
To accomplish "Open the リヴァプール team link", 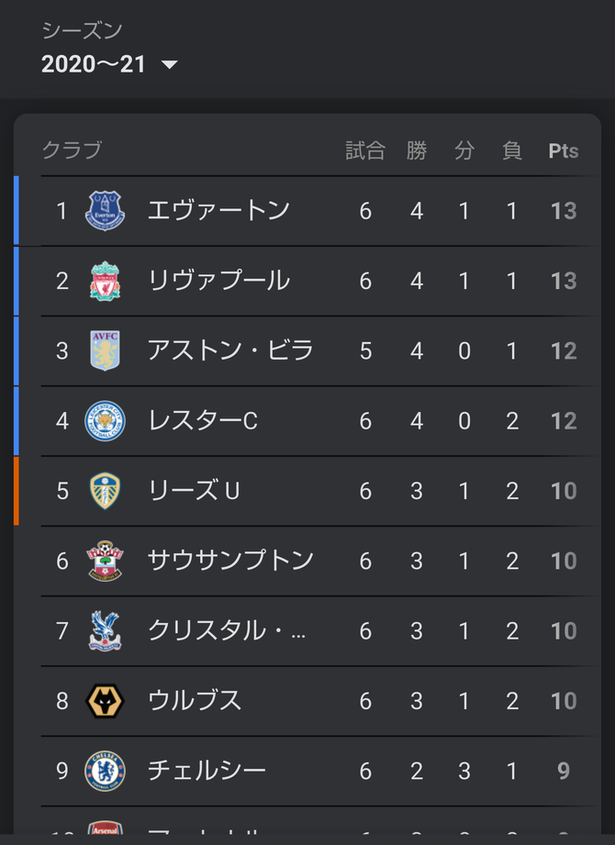I will [219, 281].
